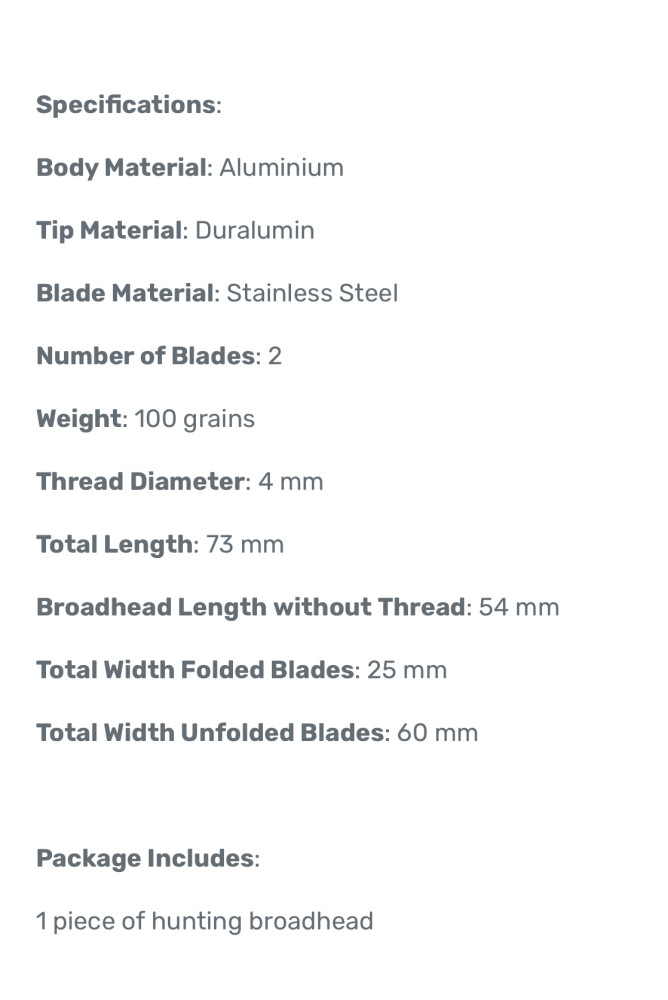Click the 73 mm value
This screenshot has height=1000, width=668.
(x=245, y=545)
